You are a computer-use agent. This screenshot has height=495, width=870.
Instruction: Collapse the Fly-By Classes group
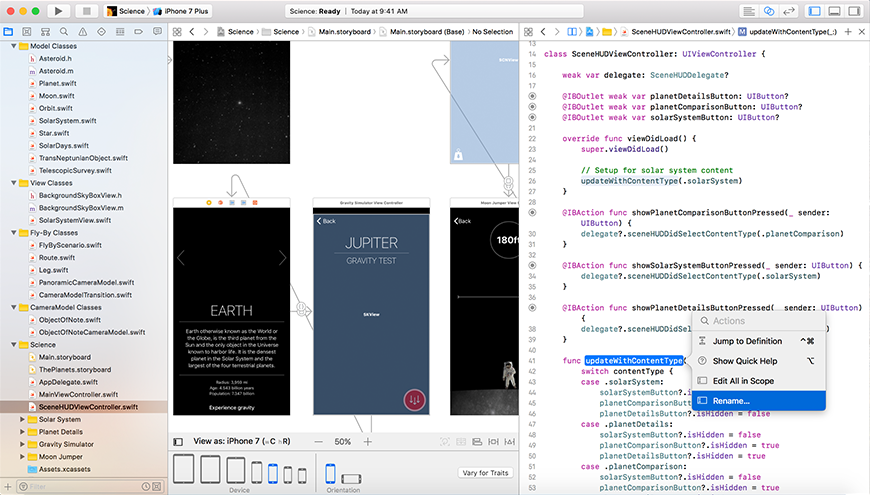point(11,232)
